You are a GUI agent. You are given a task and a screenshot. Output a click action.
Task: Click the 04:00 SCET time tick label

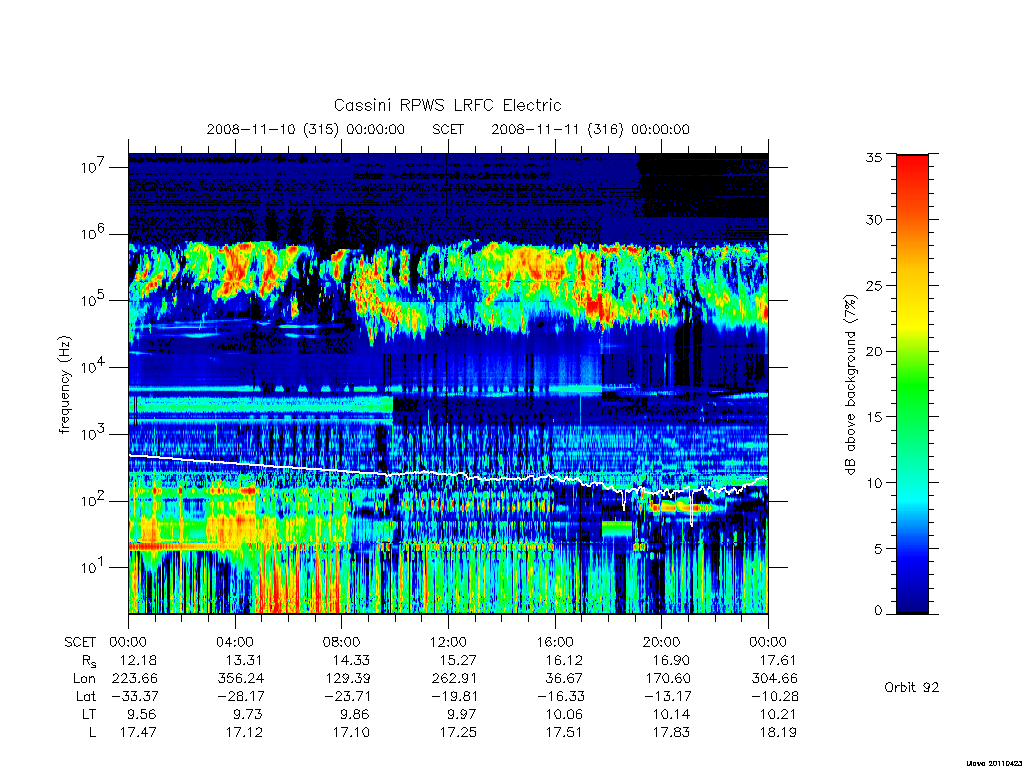point(234,642)
